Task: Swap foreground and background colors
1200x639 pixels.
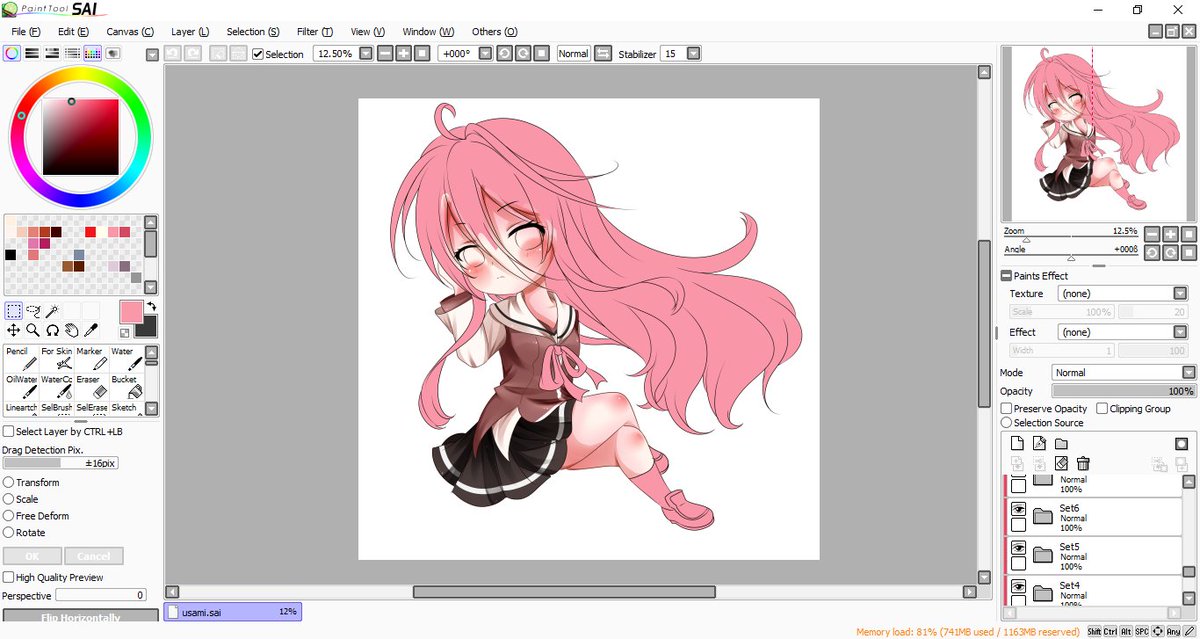Action: (151, 307)
